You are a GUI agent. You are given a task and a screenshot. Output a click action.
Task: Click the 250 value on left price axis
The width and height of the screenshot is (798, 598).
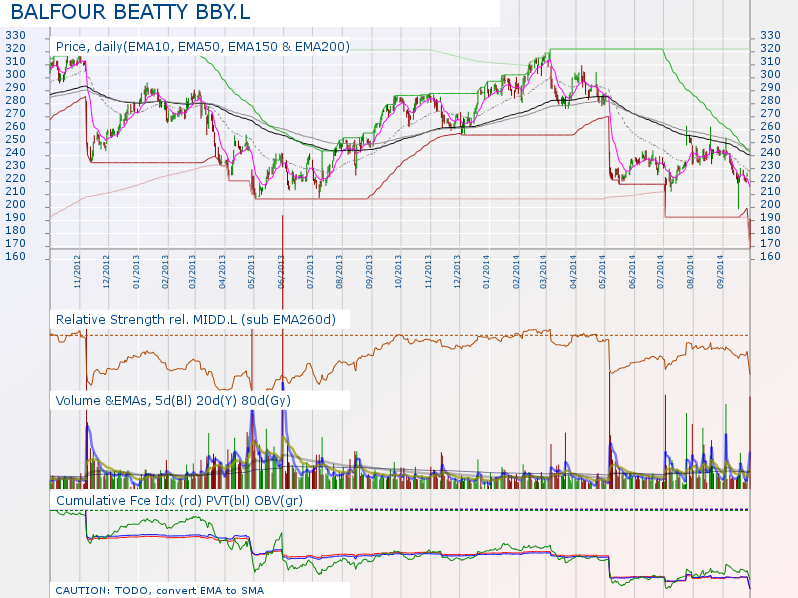click(x=15, y=139)
